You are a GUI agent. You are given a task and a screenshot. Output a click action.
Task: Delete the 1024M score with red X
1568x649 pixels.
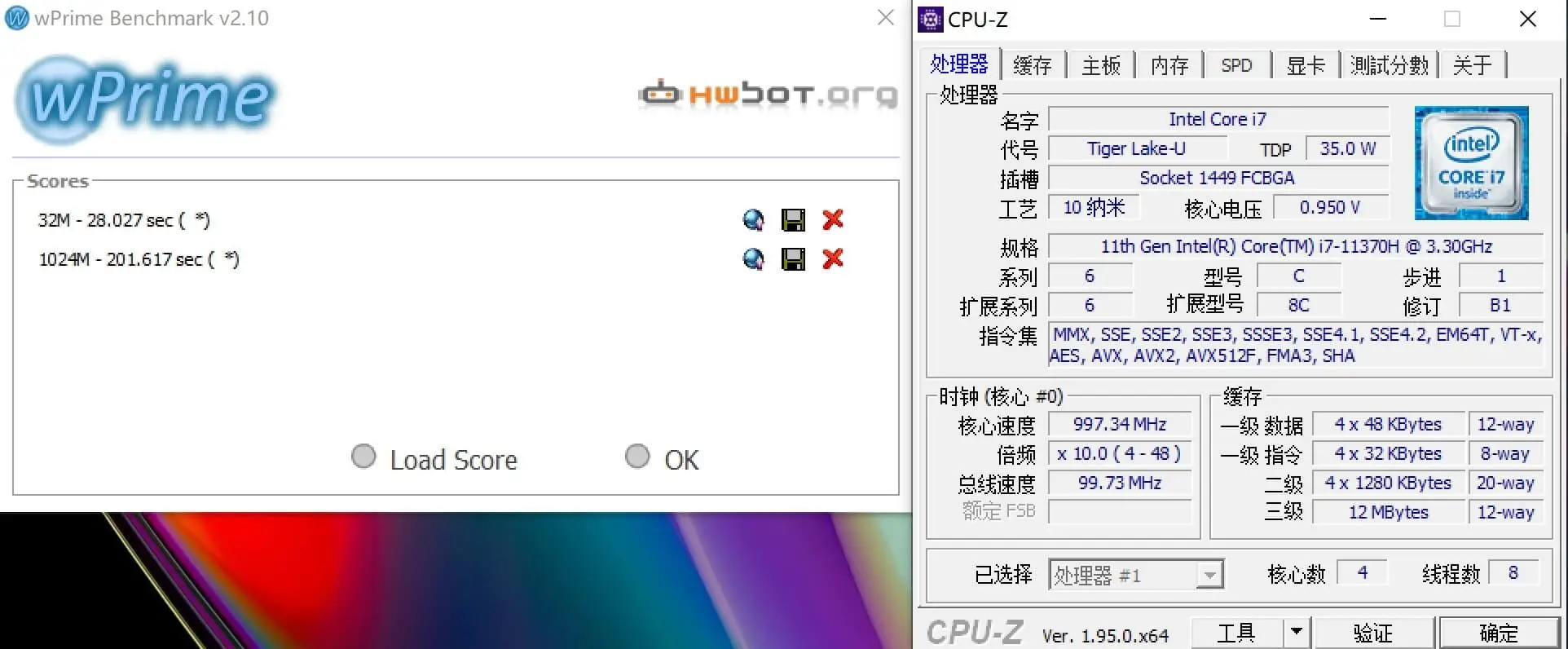pos(833,258)
